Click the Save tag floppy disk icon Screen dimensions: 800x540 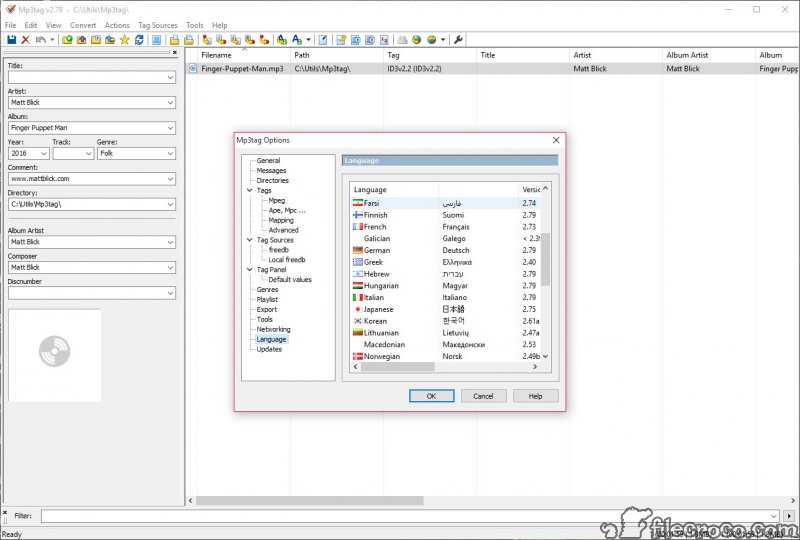[x=11, y=40]
